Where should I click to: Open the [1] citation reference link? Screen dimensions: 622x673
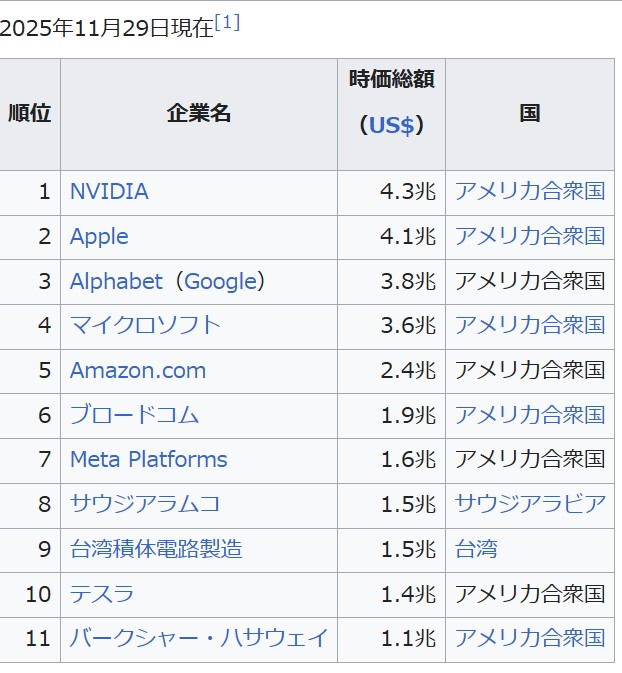(x=227, y=23)
